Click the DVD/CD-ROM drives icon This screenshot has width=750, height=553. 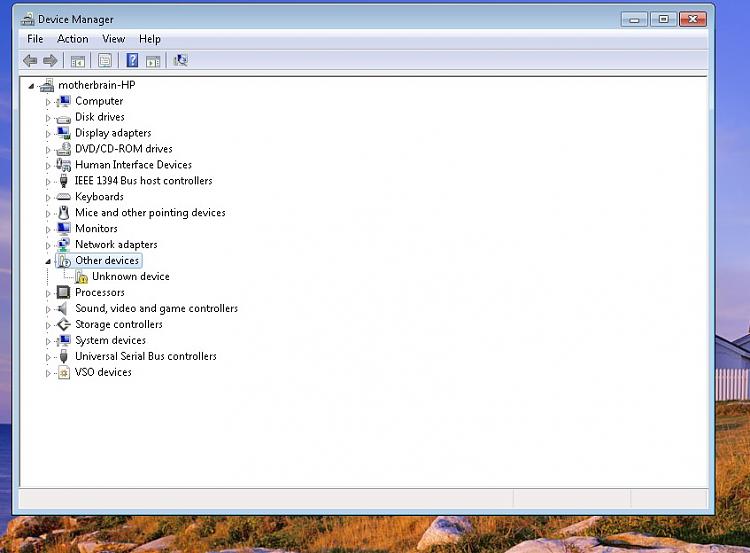coord(64,149)
